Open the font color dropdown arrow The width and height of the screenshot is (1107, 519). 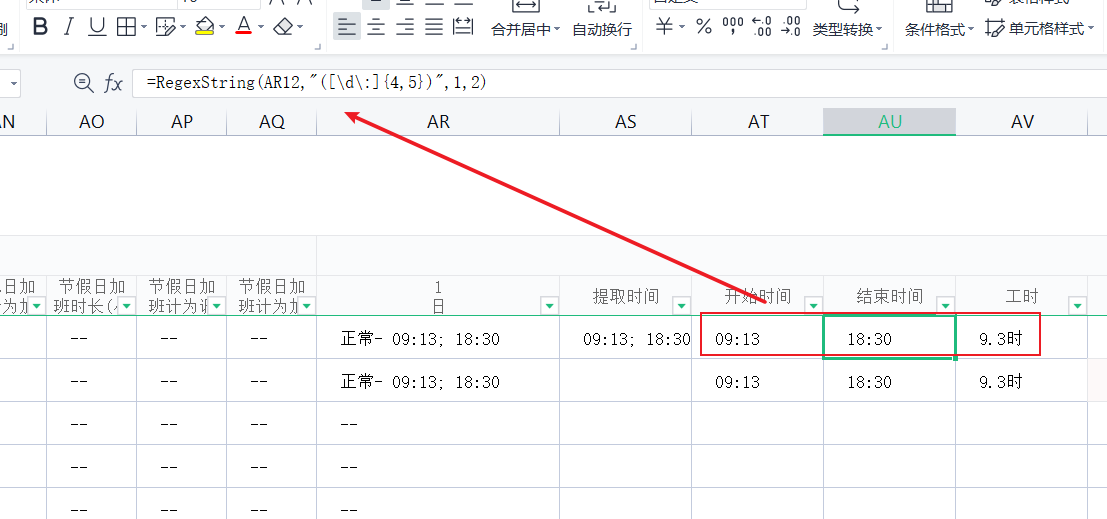point(261,28)
